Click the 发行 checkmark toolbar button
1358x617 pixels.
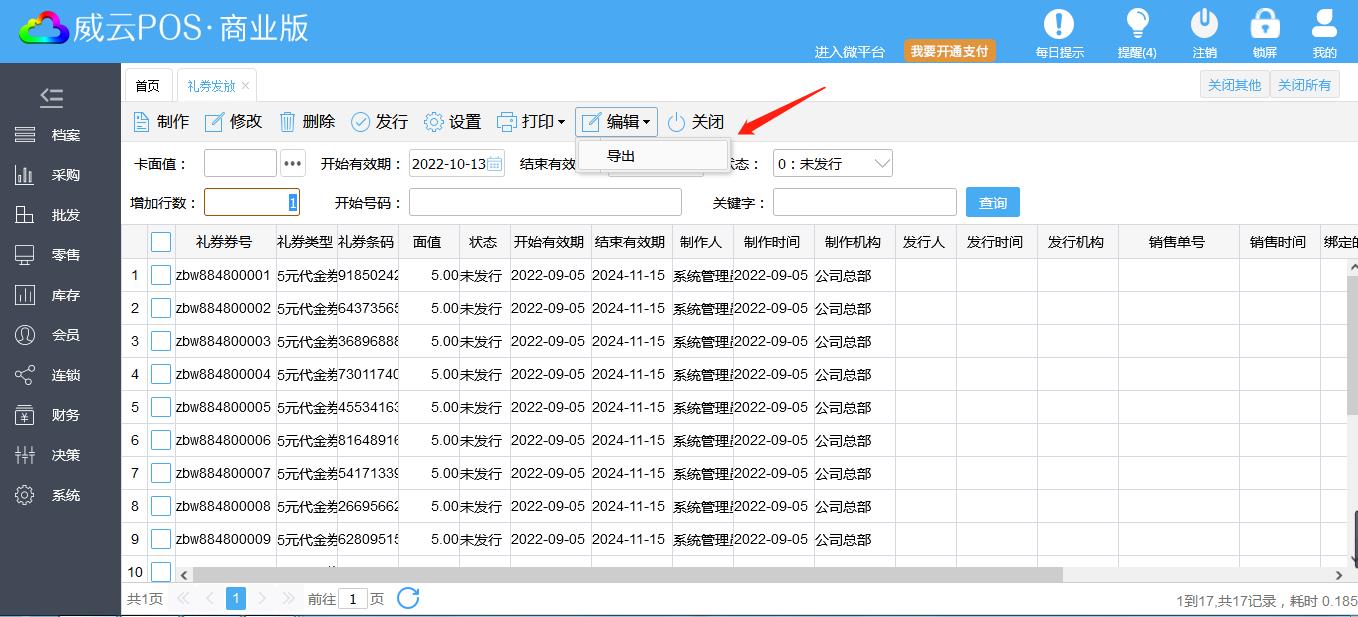pyautogui.click(x=361, y=122)
